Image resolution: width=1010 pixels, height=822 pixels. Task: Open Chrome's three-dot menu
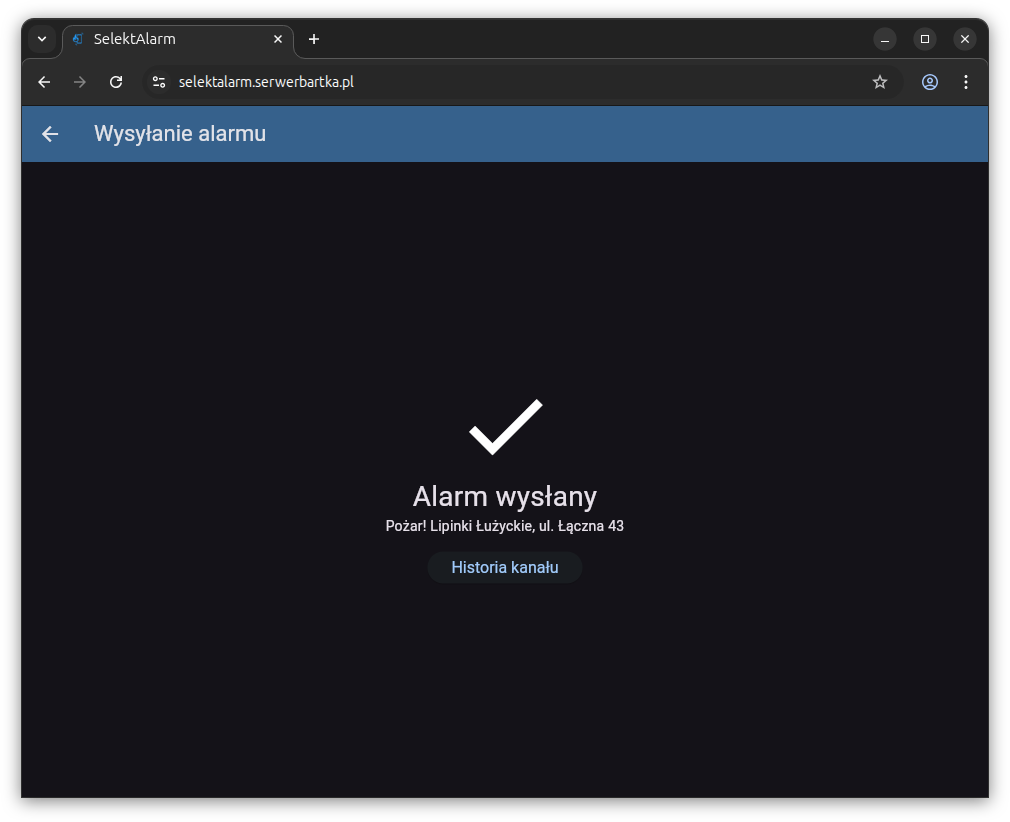click(x=966, y=82)
